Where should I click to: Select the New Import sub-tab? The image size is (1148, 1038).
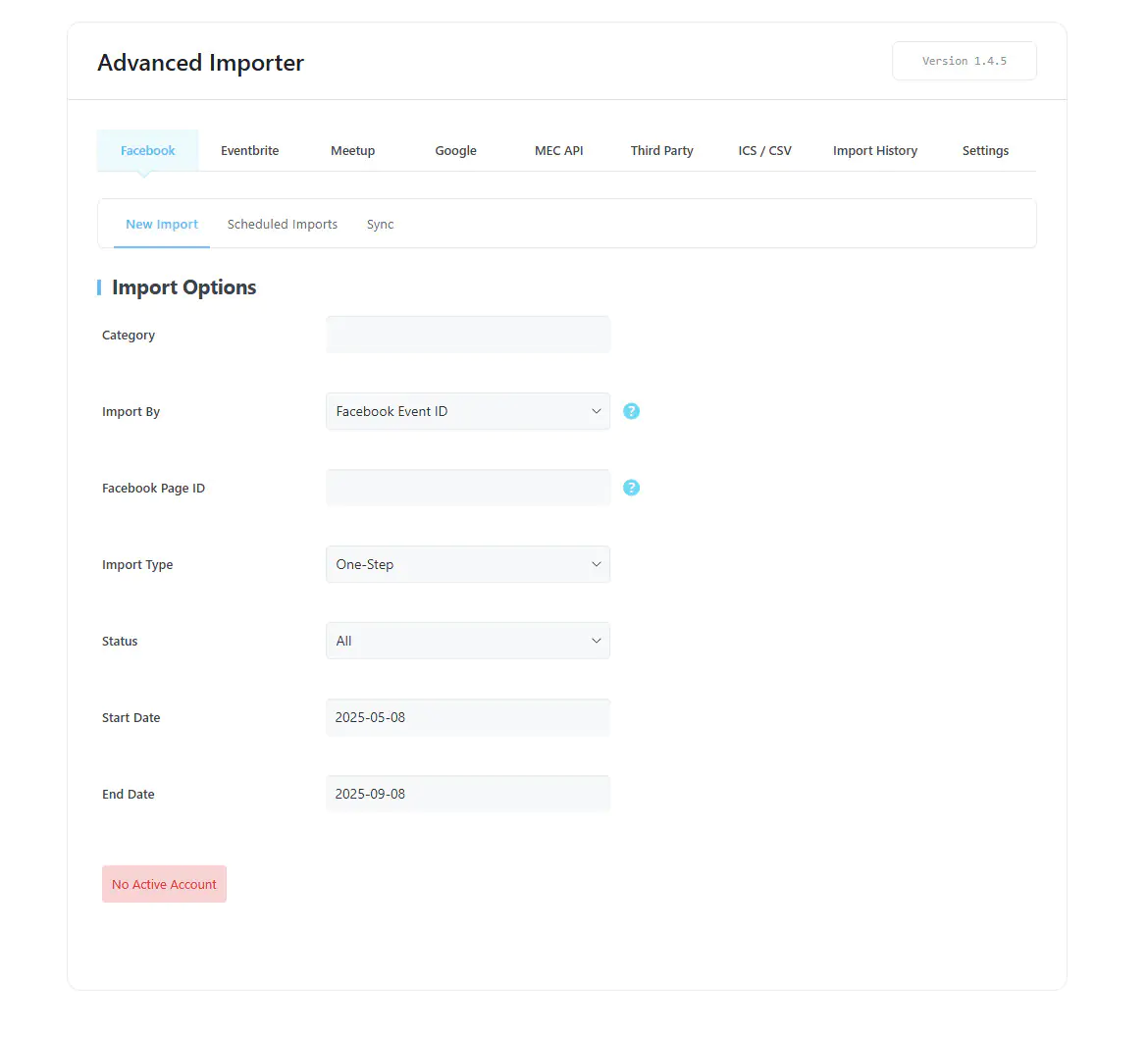coord(162,224)
